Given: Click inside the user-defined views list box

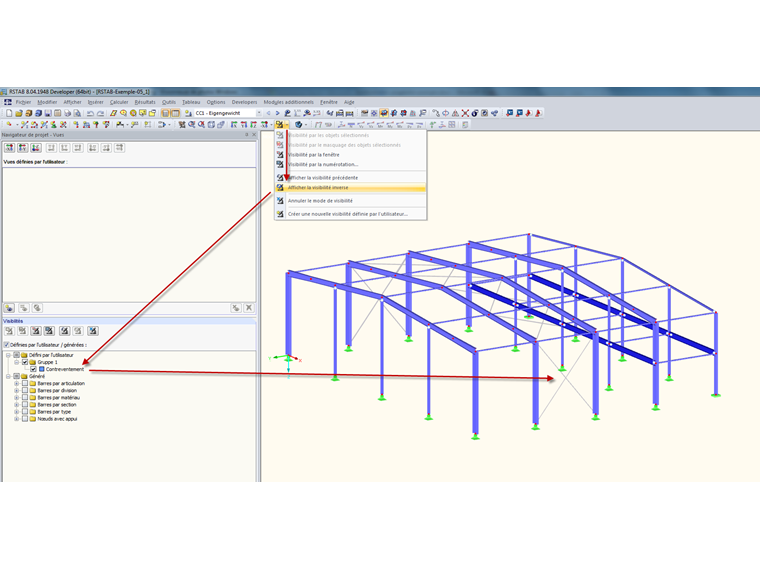Looking at the screenshot, I should [129, 234].
